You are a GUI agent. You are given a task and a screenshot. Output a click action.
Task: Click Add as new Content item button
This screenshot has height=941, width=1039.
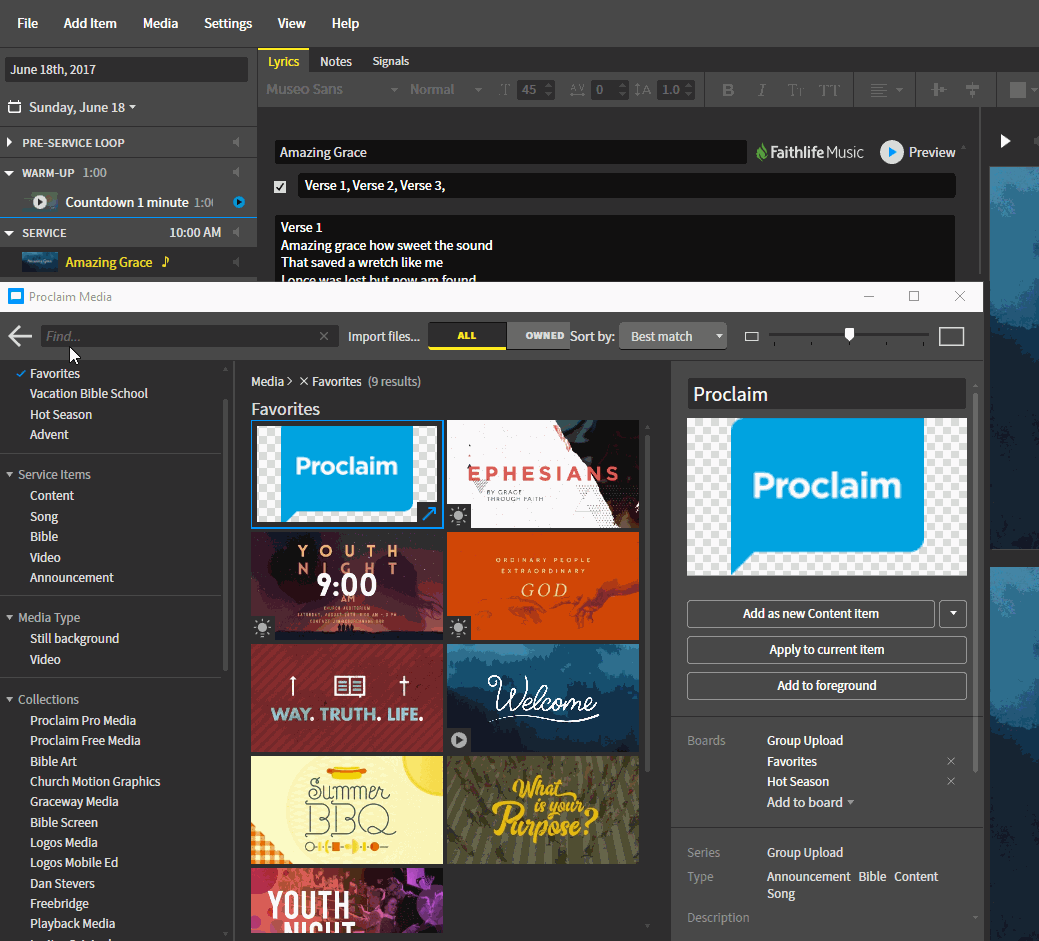[x=810, y=614]
